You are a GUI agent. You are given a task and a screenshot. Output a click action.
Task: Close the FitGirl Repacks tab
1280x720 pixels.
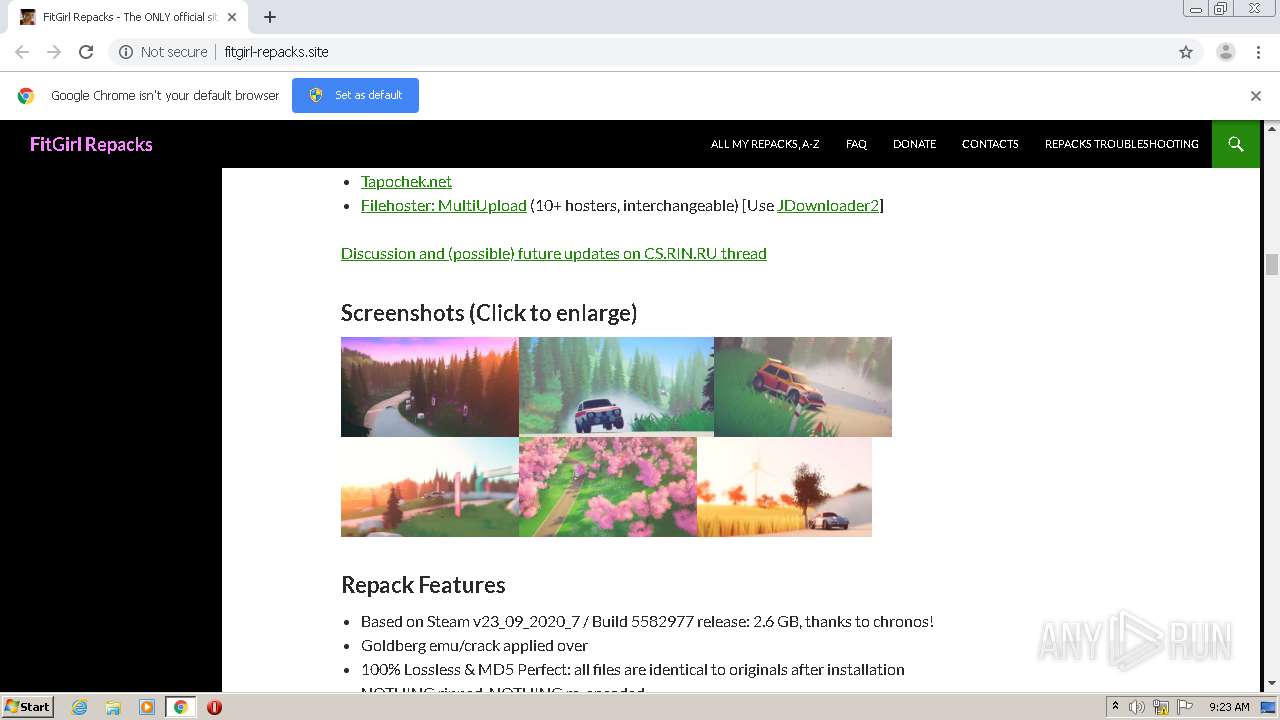click(x=233, y=17)
